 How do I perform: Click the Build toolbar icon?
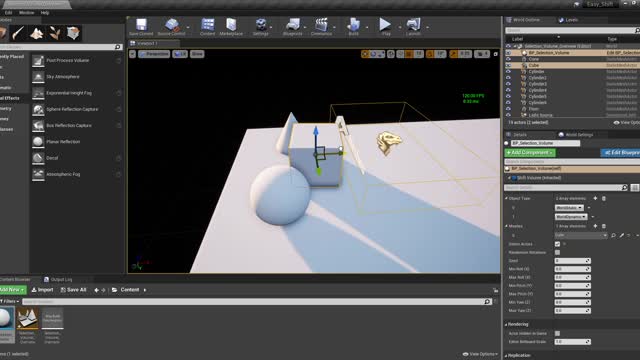point(353,25)
